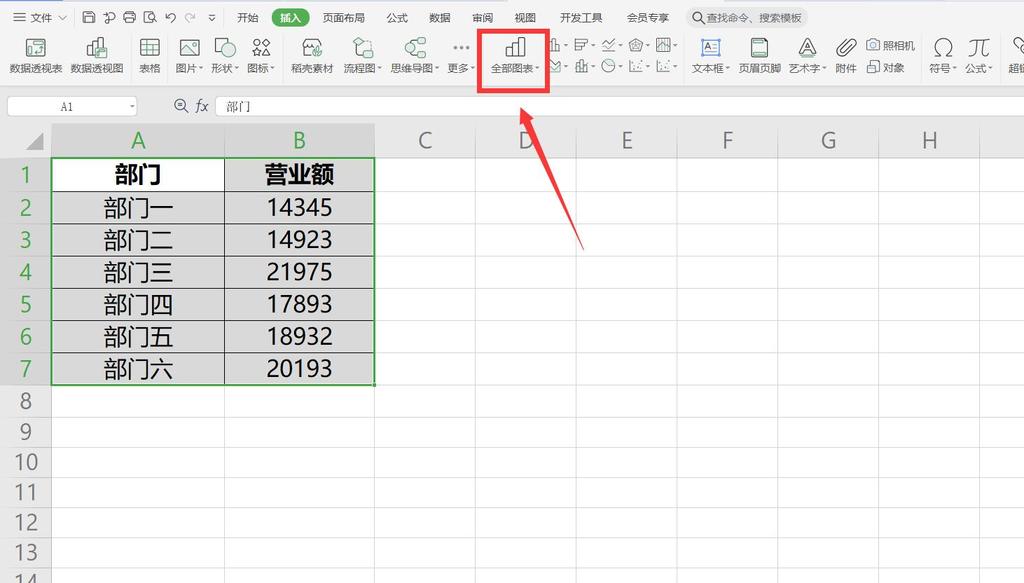
Task: Open the 文件 file menu
Action: click(40, 18)
